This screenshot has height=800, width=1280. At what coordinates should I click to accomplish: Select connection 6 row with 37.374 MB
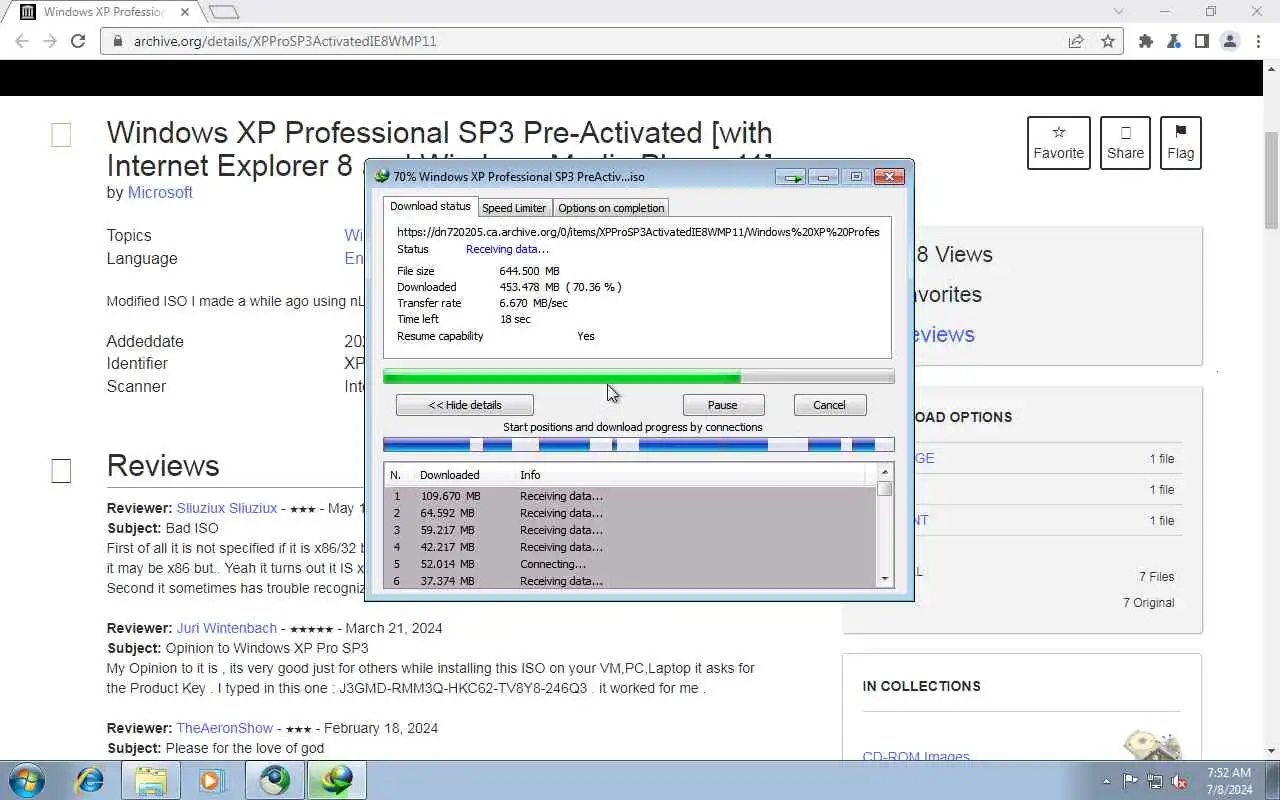pos(630,581)
